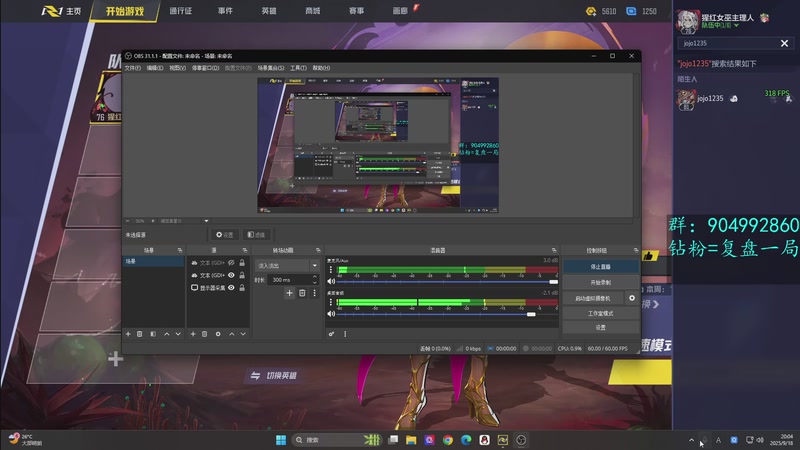800x450 pixels.
Task: Move source up in the Sources panel
Action: pyautogui.click(x=232, y=334)
